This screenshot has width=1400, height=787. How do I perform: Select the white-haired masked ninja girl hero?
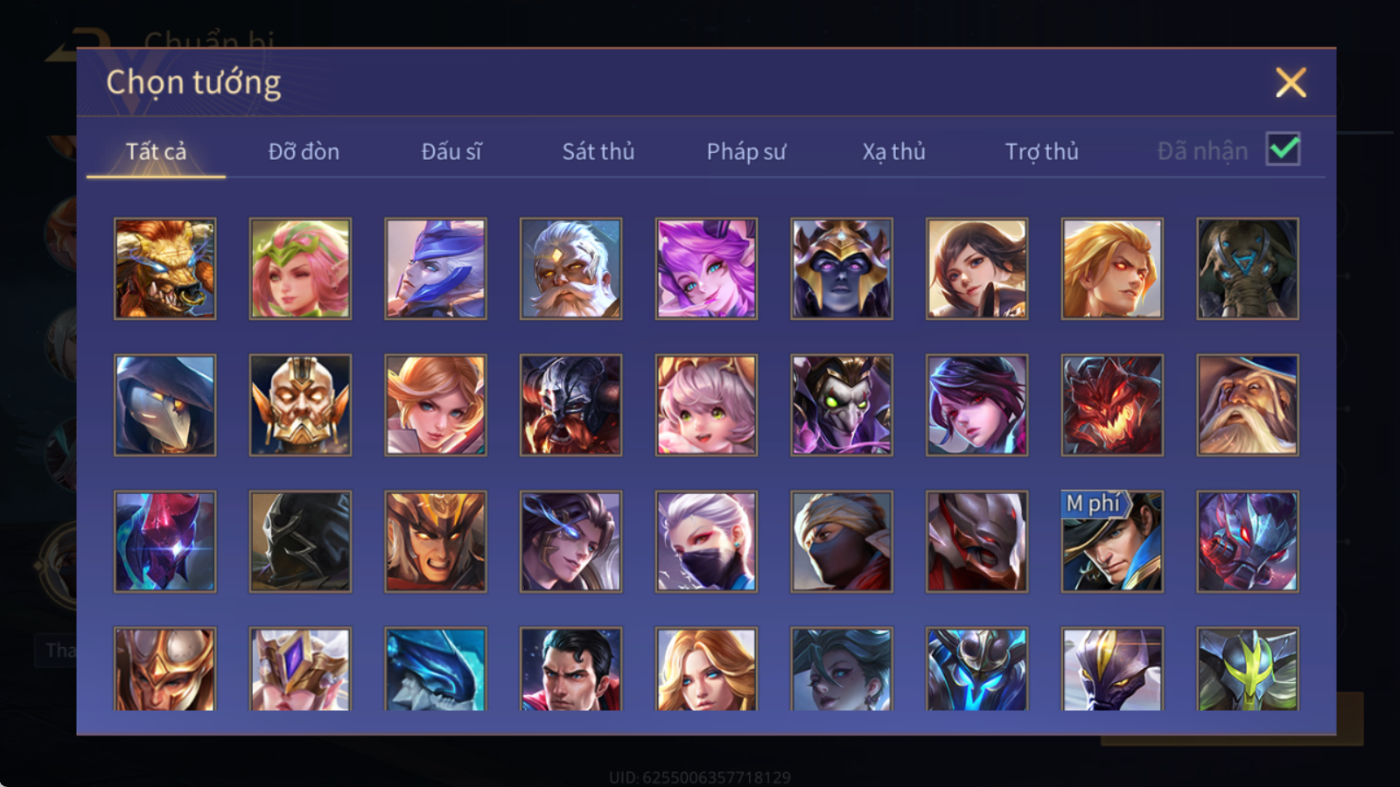pos(706,541)
